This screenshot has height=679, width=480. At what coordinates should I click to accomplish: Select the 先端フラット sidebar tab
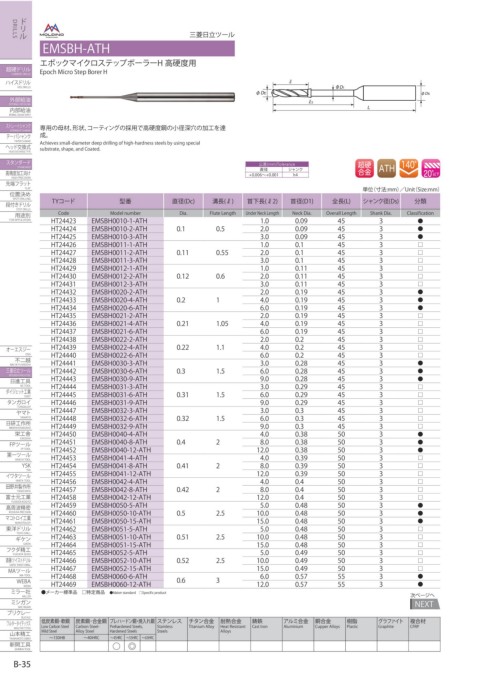[x=16, y=184]
